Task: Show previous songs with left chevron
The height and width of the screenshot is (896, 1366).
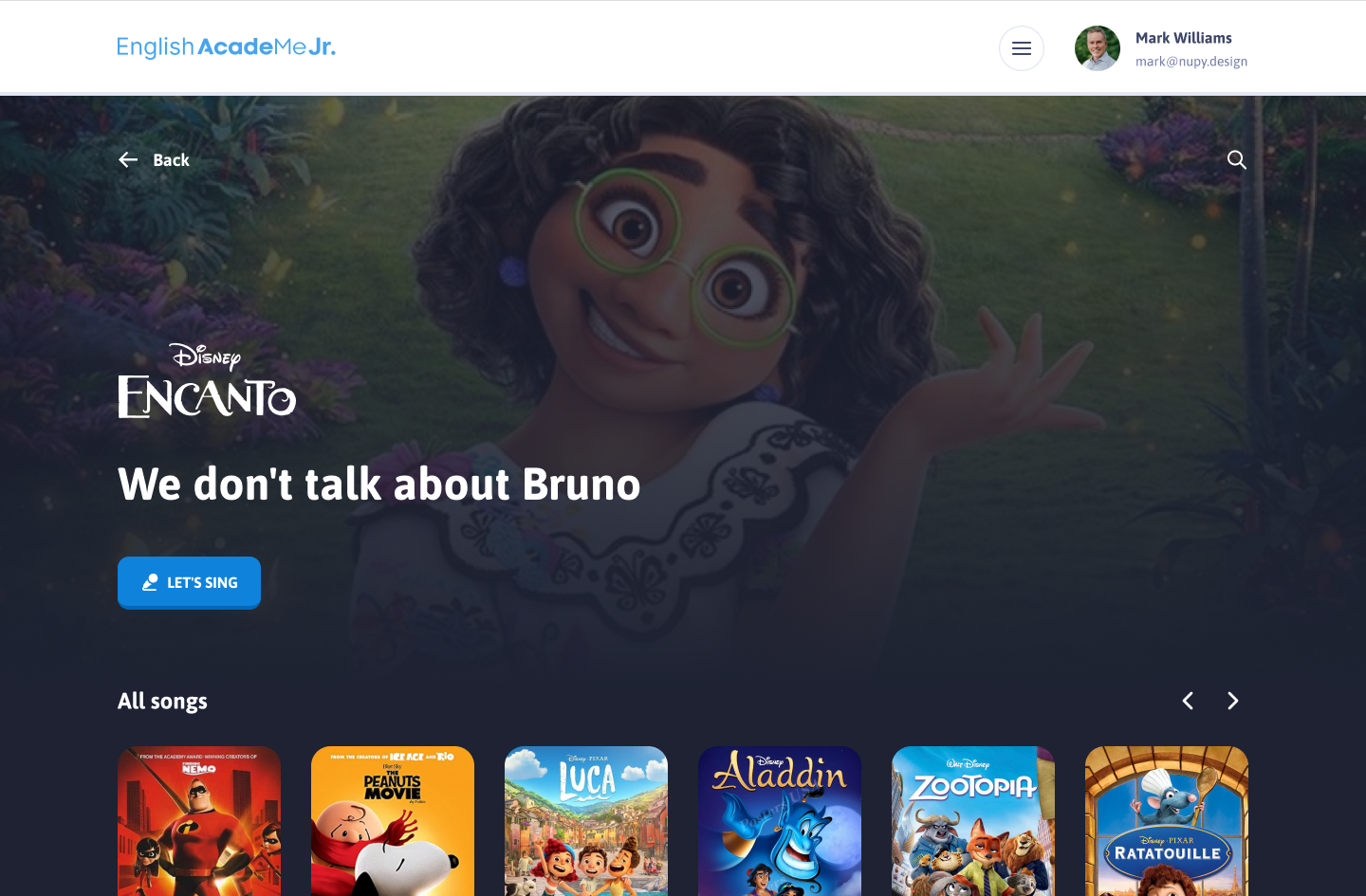Action: point(1188,701)
